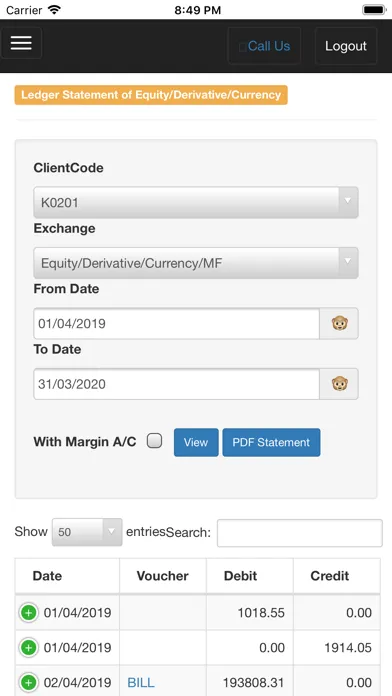The height and width of the screenshot is (696, 392).
Task: Tap the Logout button
Action: [346, 46]
